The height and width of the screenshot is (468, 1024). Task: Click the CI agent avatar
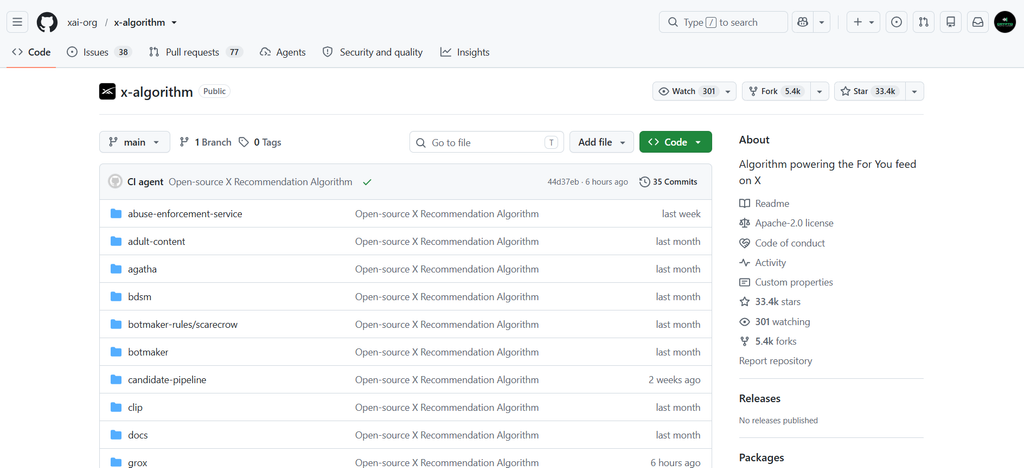[x=115, y=181]
